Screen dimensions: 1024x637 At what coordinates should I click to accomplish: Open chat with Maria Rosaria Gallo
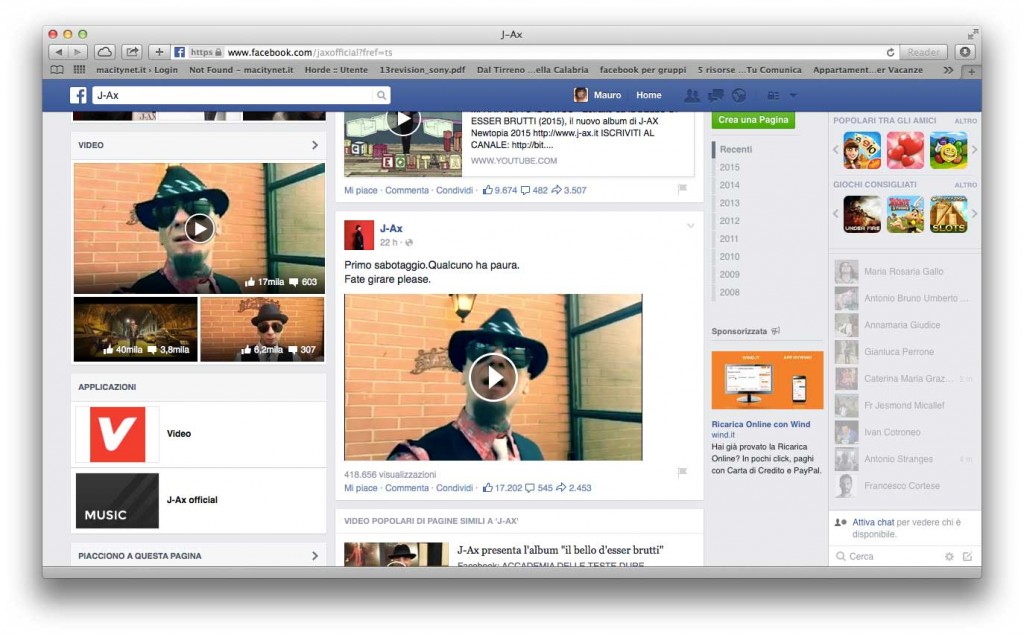pyautogui.click(x=904, y=272)
